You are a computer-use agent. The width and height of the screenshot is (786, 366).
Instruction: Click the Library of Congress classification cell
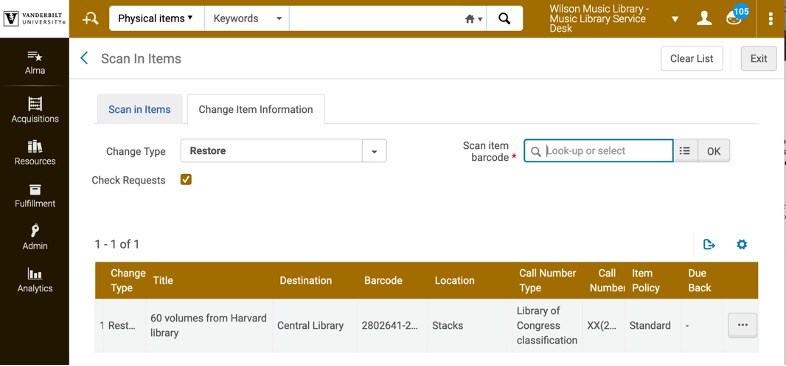coord(547,325)
